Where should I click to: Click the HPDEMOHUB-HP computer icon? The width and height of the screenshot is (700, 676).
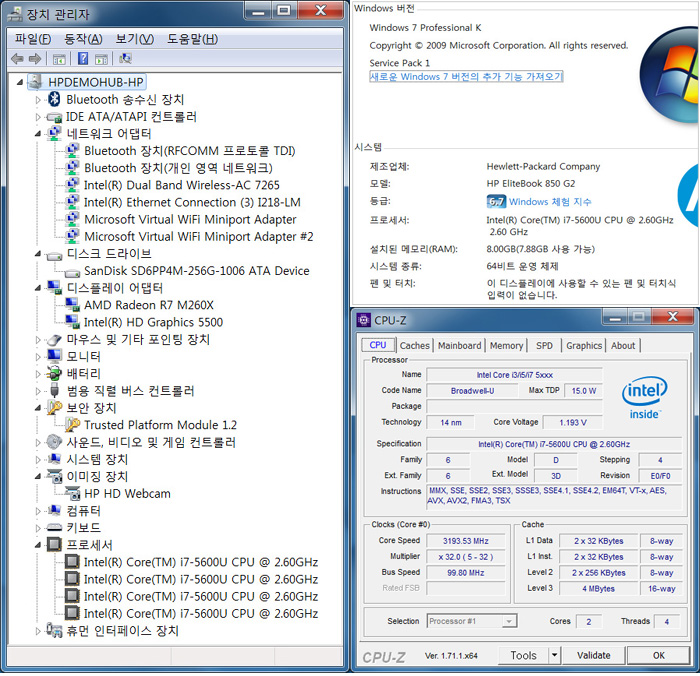pos(36,82)
